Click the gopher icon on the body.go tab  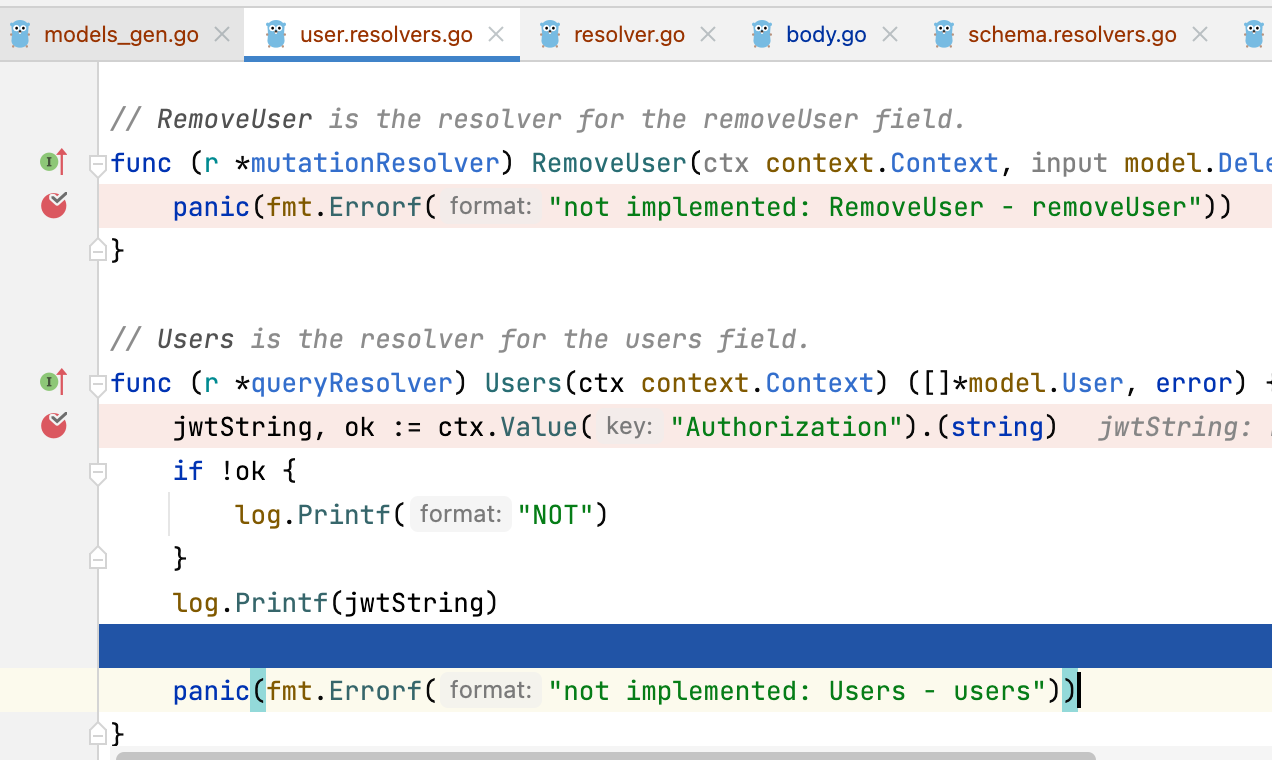[x=762, y=33]
